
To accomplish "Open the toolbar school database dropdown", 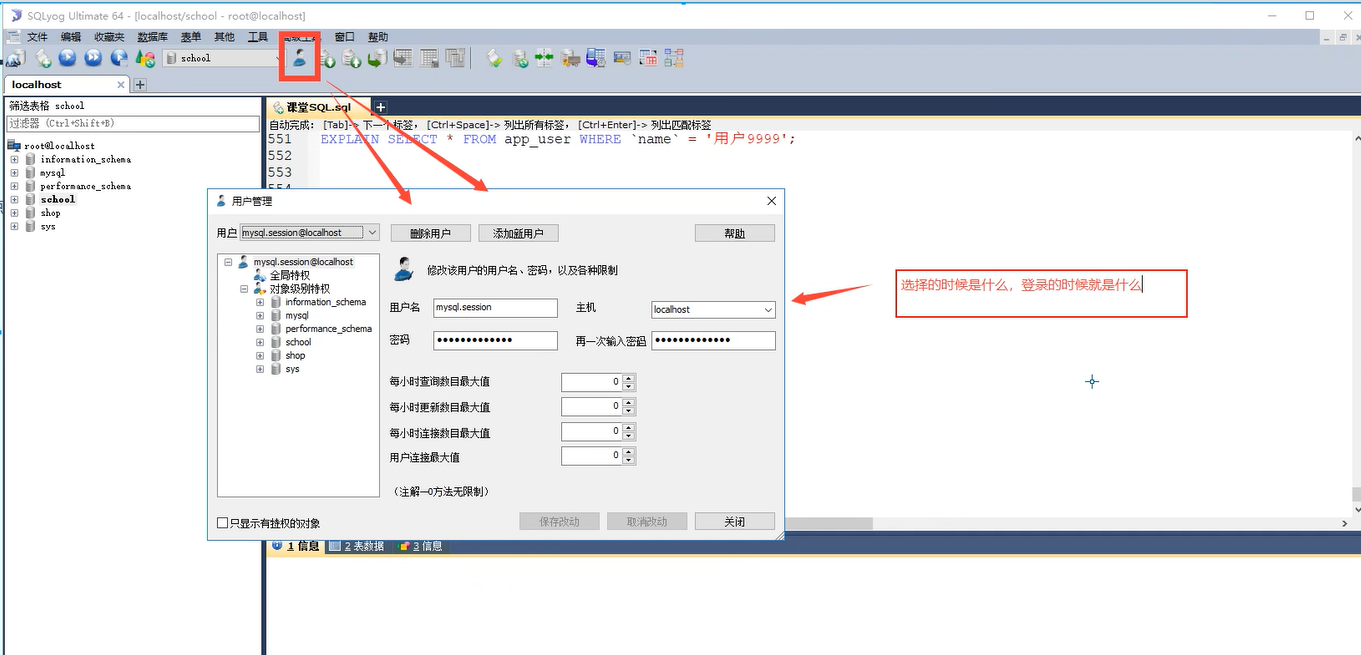I will [278, 58].
